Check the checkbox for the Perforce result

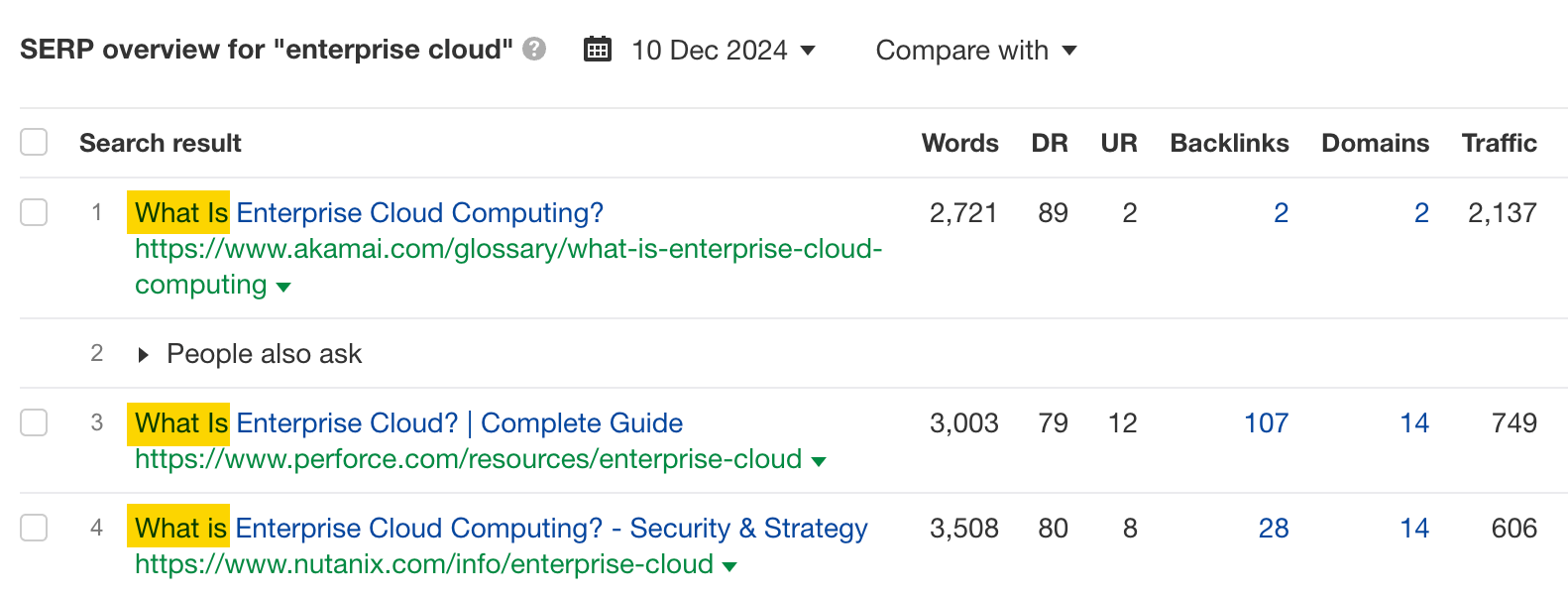[x=33, y=422]
